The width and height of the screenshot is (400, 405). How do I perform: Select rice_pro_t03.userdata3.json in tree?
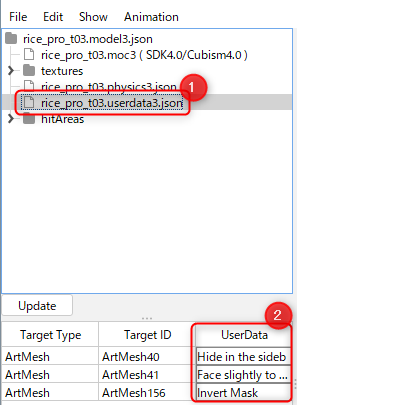click(x=112, y=103)
